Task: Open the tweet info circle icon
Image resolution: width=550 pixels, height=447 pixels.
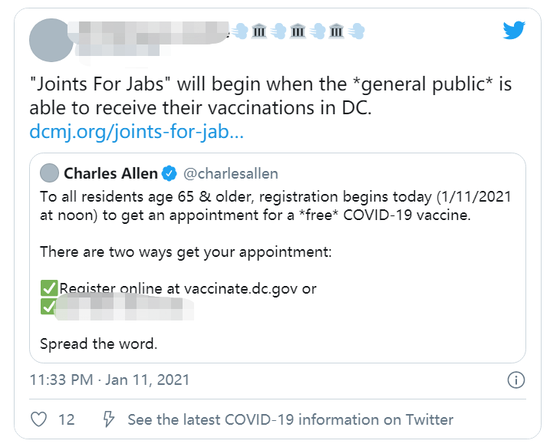Action: (x=516, y=380)
